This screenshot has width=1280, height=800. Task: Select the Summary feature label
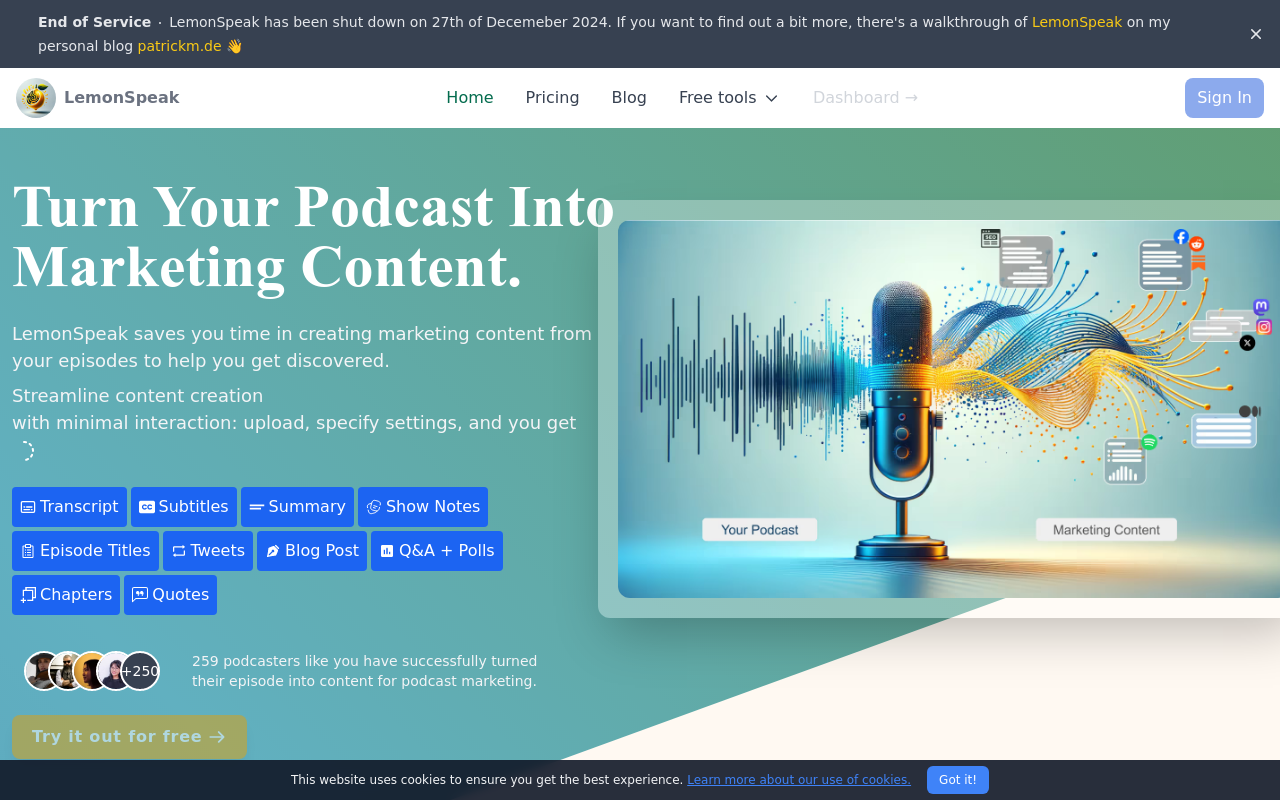[307, 507]
